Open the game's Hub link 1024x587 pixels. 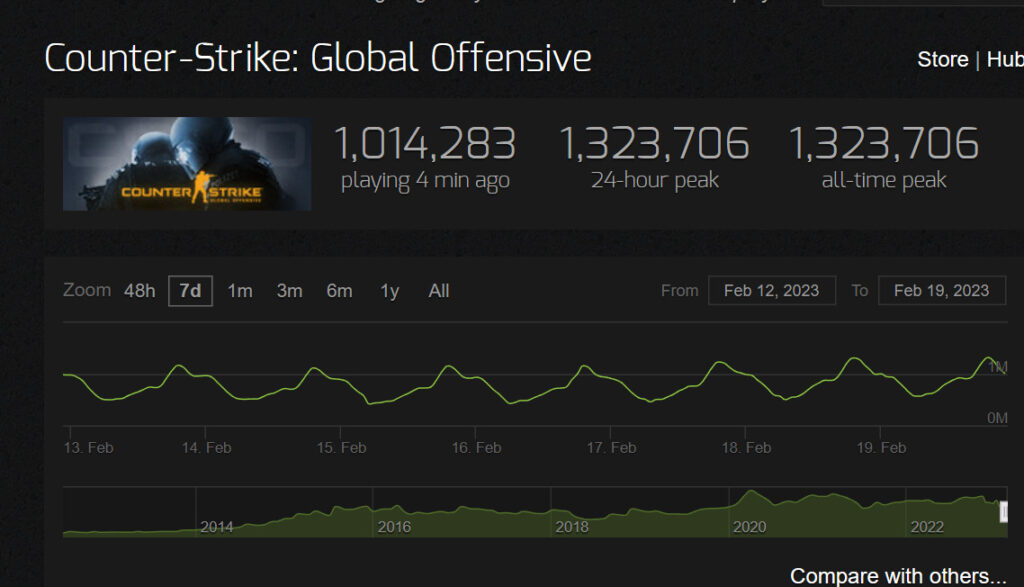tap(1009, 59)
